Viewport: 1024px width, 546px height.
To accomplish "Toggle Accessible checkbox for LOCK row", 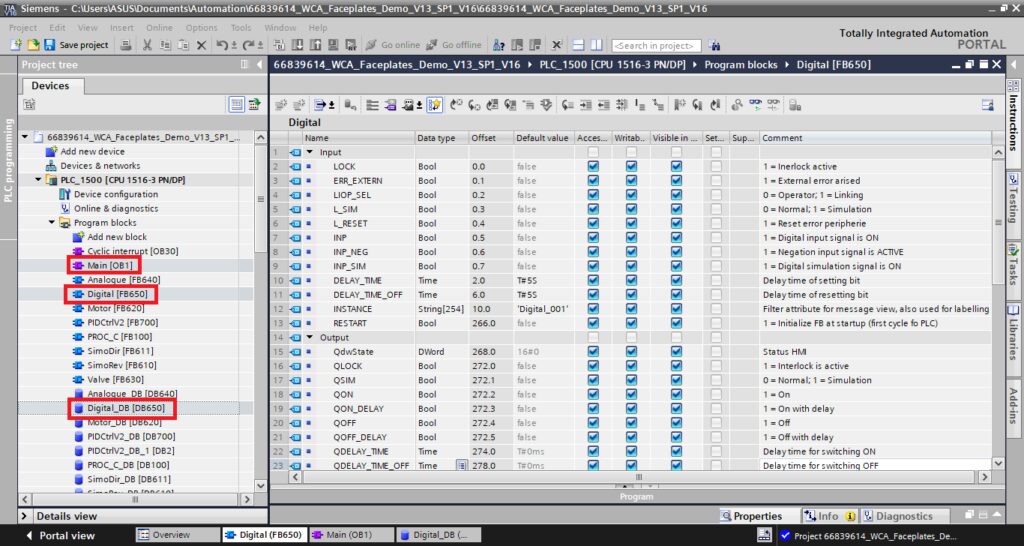I will tap(592, 167).
